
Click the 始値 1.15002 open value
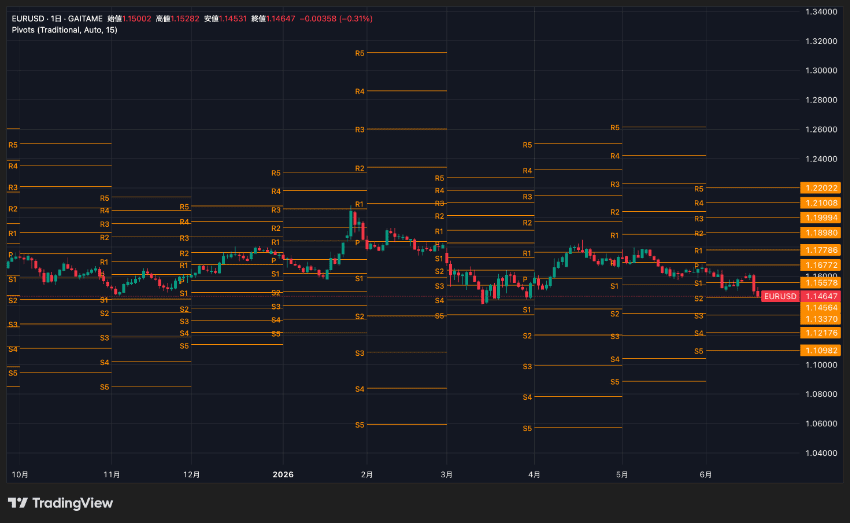129,18
